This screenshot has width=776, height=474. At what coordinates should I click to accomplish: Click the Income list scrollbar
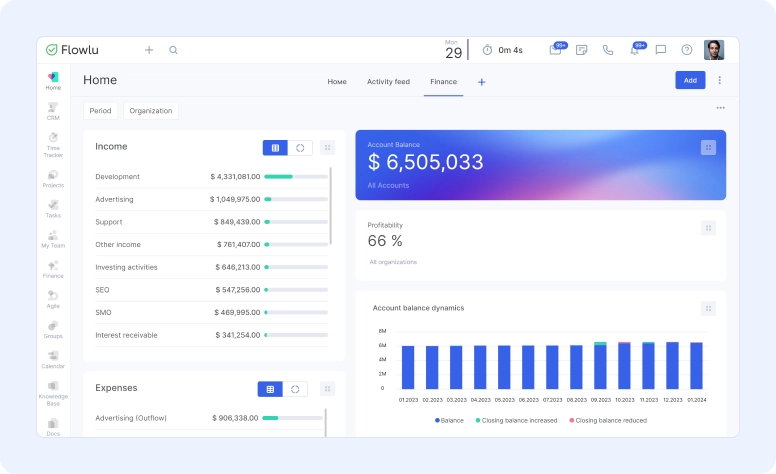pyautogui.click(x=330, y=206)
